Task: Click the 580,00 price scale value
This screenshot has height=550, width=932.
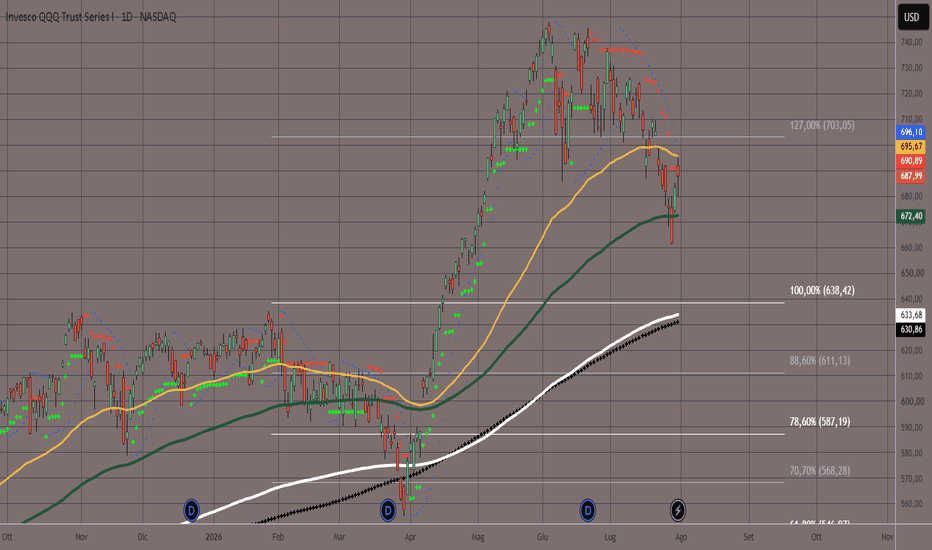Action: tap(911, 453)
